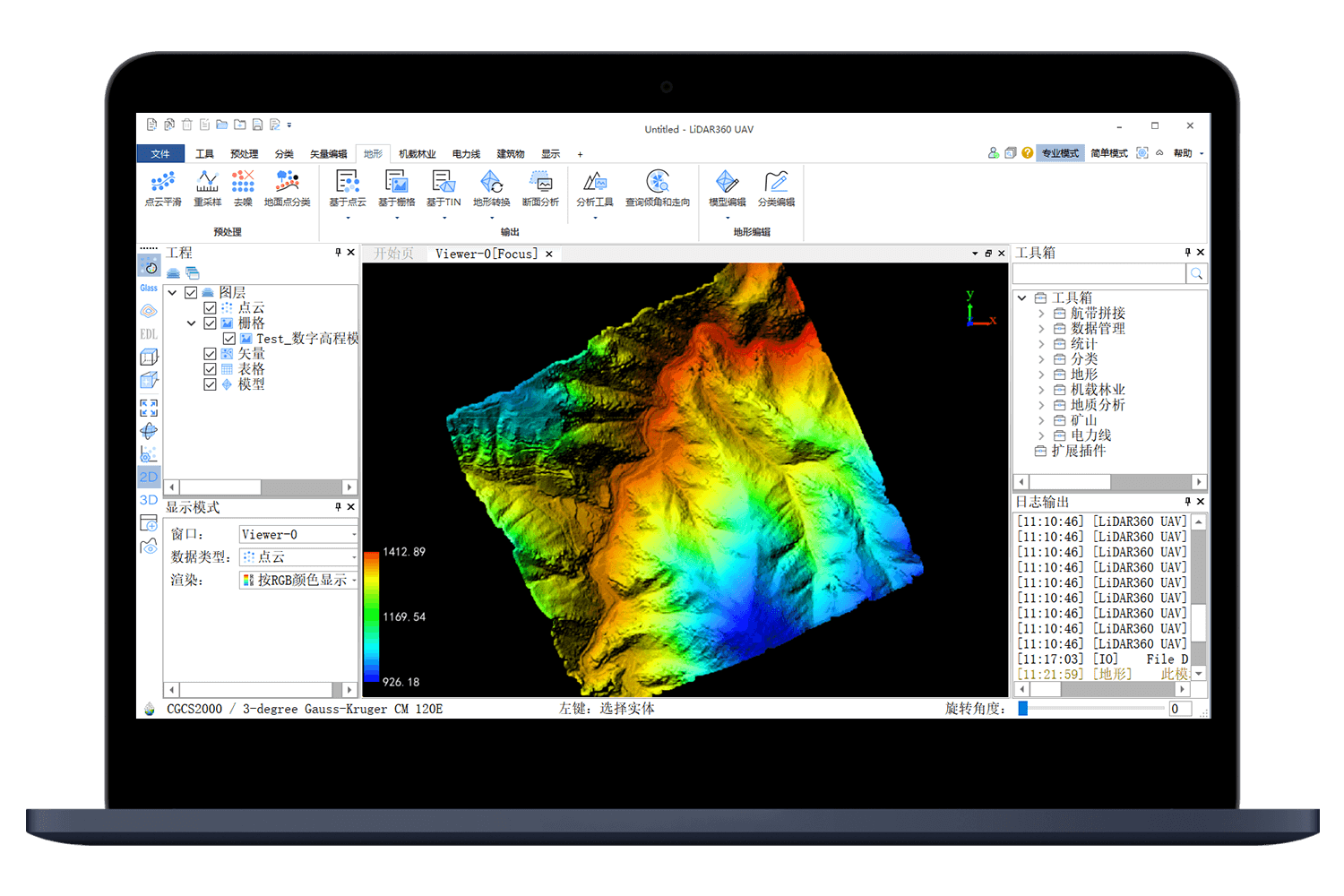Image resolution: width=1344 pixels, height=896 pixels.
Task: Expand the 电力线 toolbox category
Action: click(1042, 435)
